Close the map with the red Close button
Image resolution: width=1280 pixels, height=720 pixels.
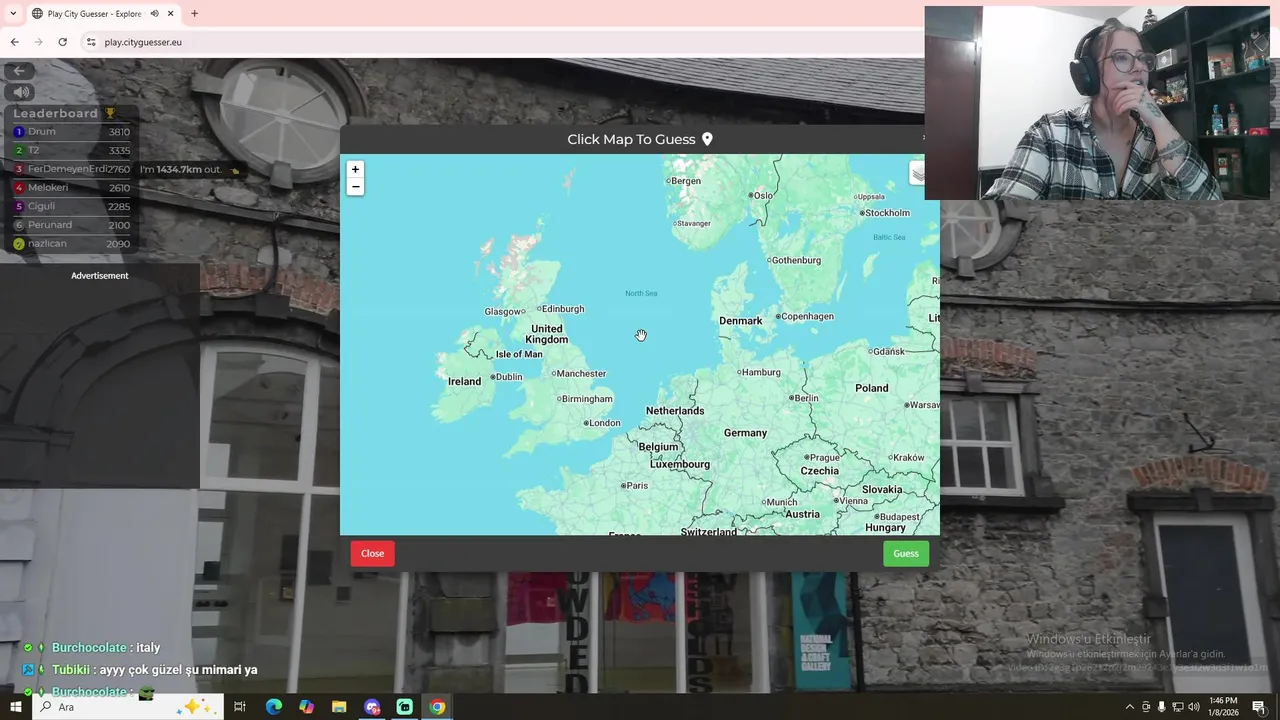point(372,554)
